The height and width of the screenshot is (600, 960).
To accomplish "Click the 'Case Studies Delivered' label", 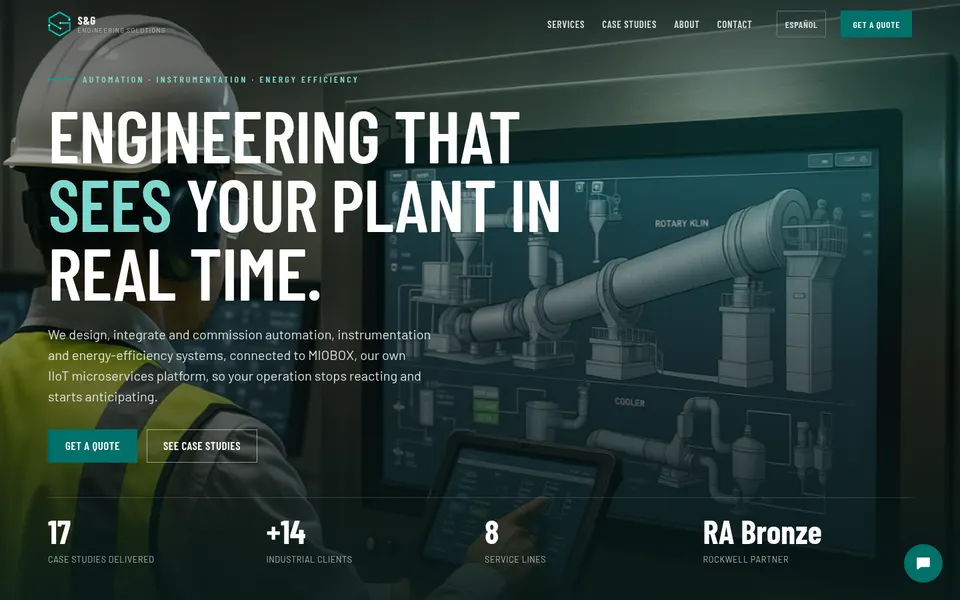I will [101, 560].
